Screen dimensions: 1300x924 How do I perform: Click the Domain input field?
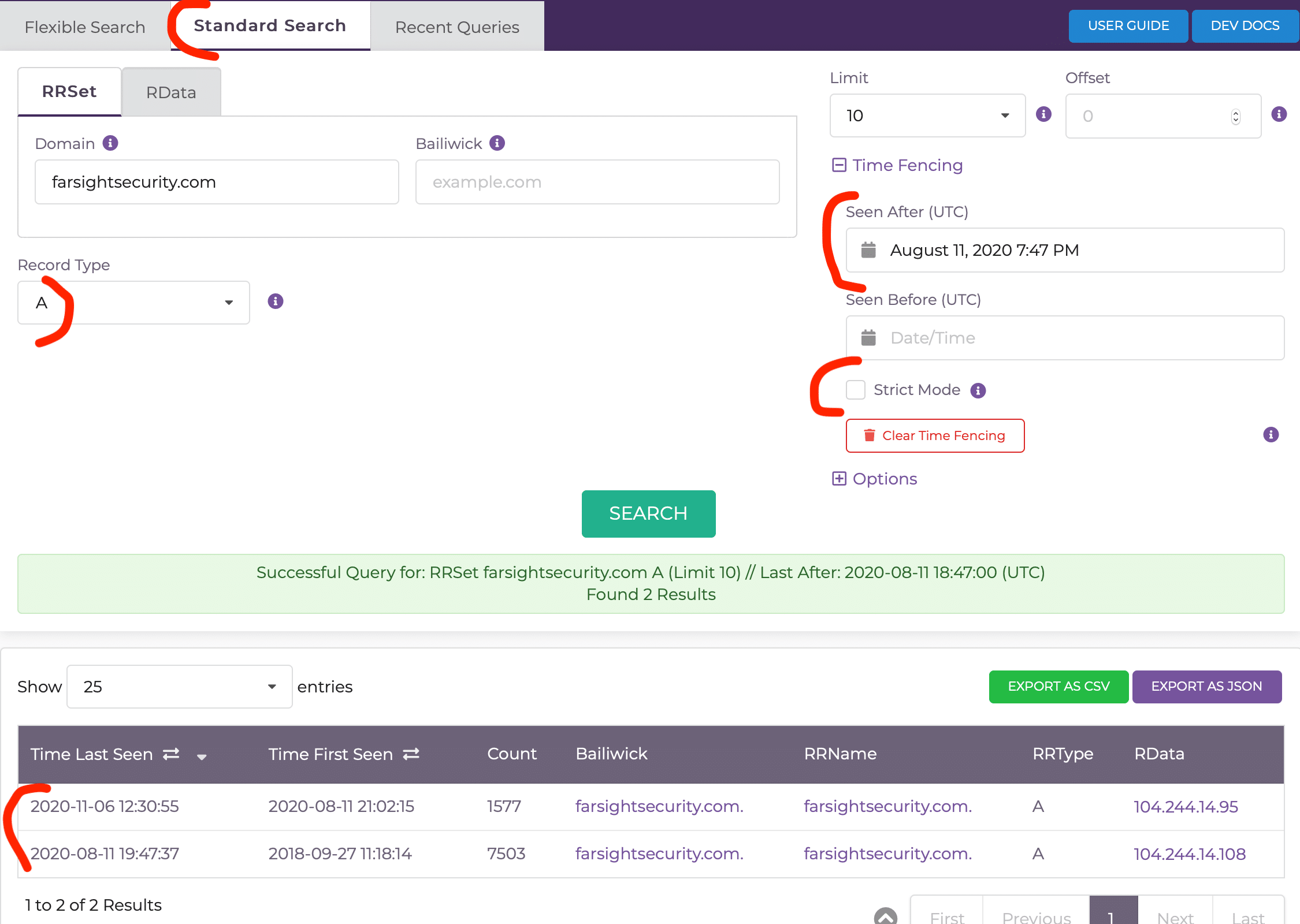coord(217,182)
